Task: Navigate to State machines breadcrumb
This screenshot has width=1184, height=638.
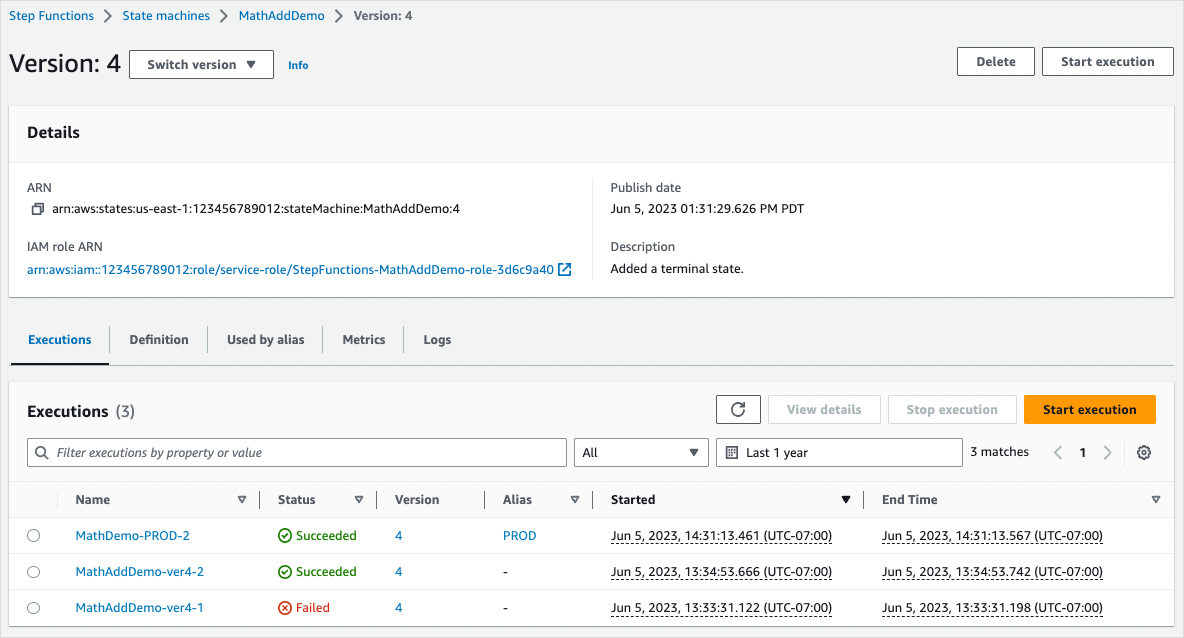Action: (x=166, y=15)
